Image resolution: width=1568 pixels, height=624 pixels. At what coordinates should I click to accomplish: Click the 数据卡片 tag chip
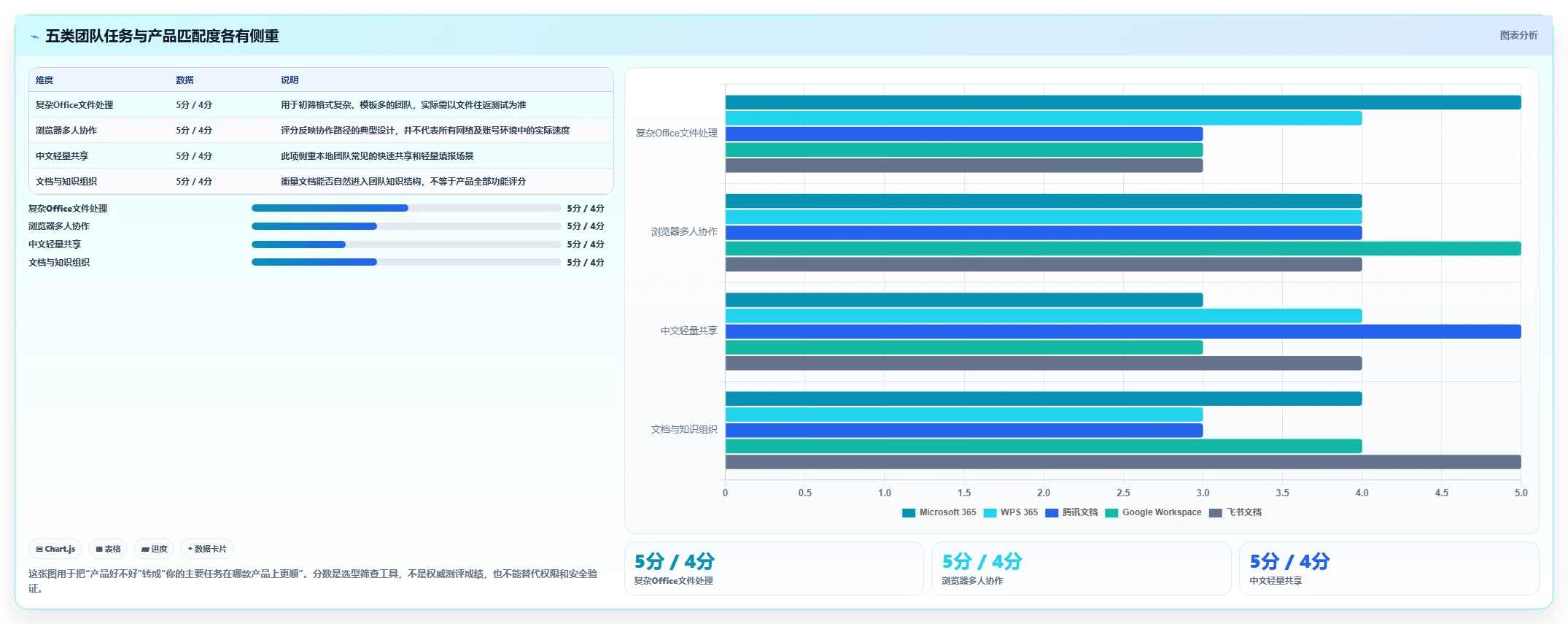point(207,549)
